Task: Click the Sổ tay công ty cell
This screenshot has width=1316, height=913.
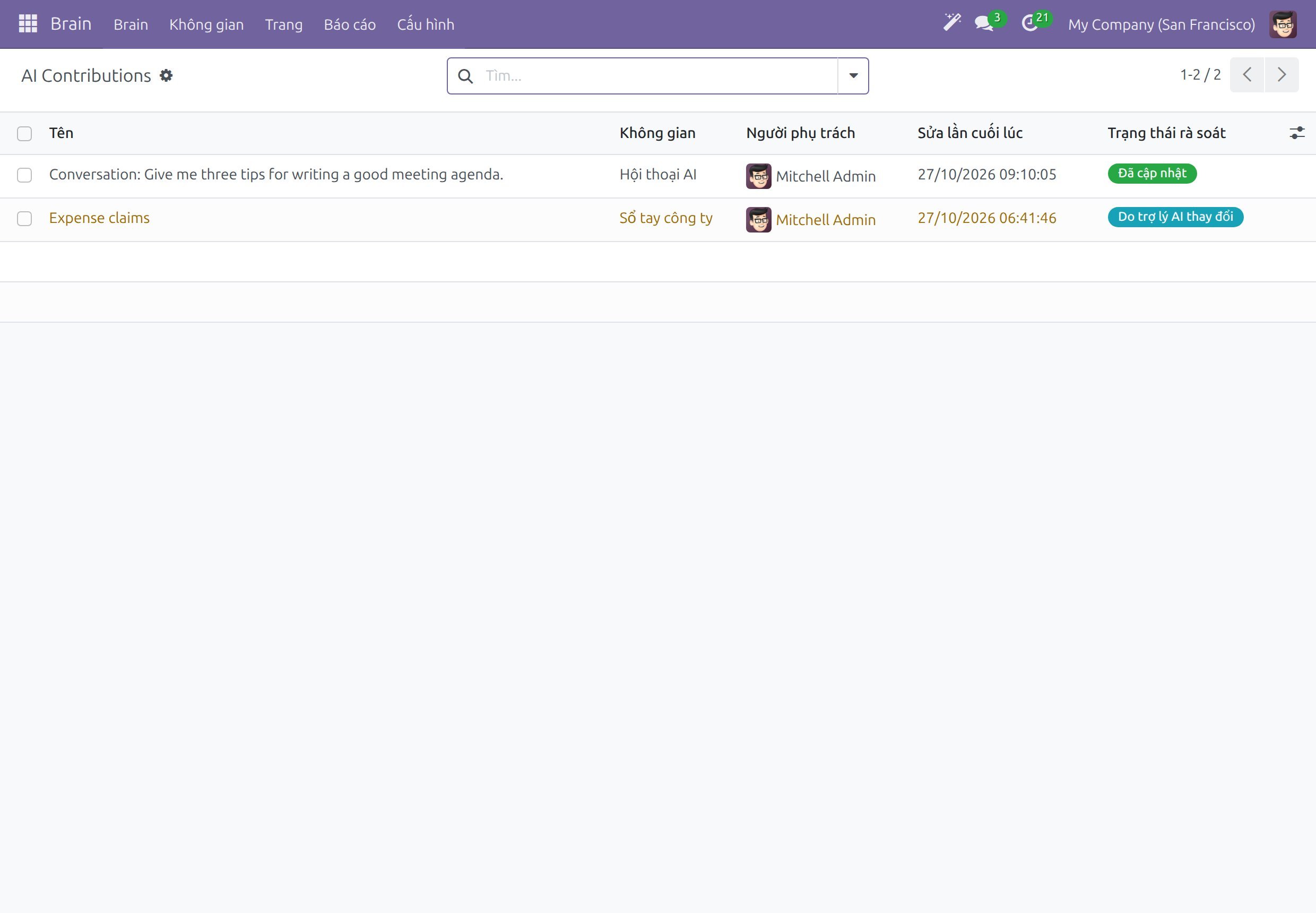Action: click(x=666, y=218)
